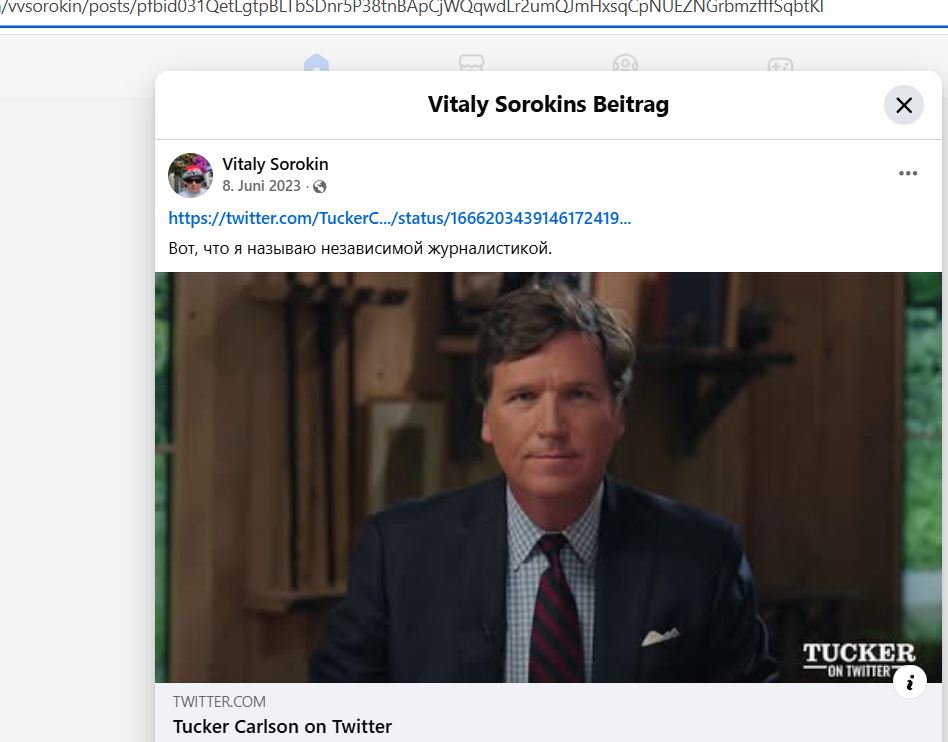Screen dimensions: 948x742
Task: Open the Gaming controller icon
Action: tap(780, 64)
